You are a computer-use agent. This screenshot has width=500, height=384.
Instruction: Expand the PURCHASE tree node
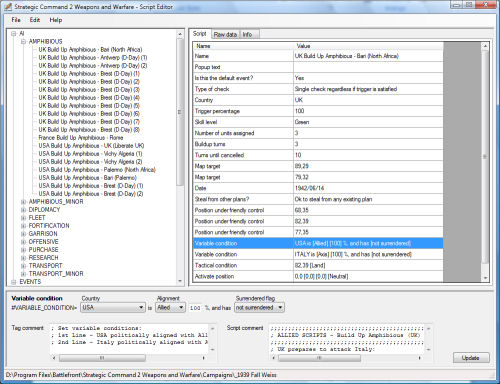click(x=23, y=250)
